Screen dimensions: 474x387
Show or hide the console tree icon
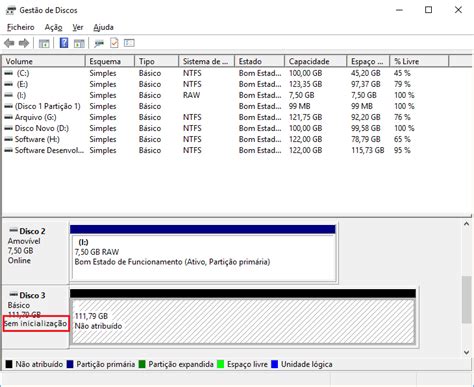[44, 43]
